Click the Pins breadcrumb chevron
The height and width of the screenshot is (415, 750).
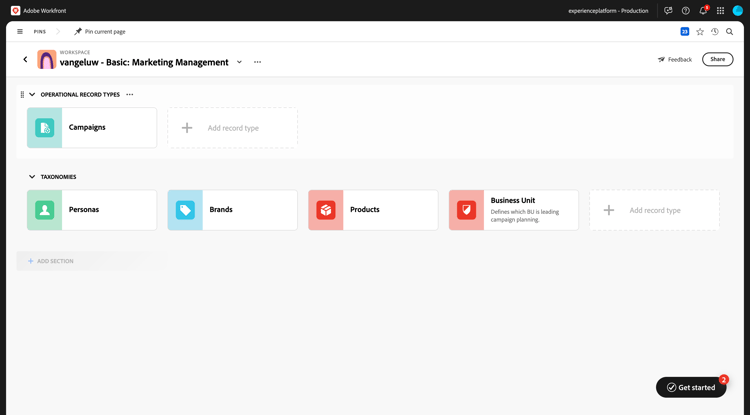58,32
